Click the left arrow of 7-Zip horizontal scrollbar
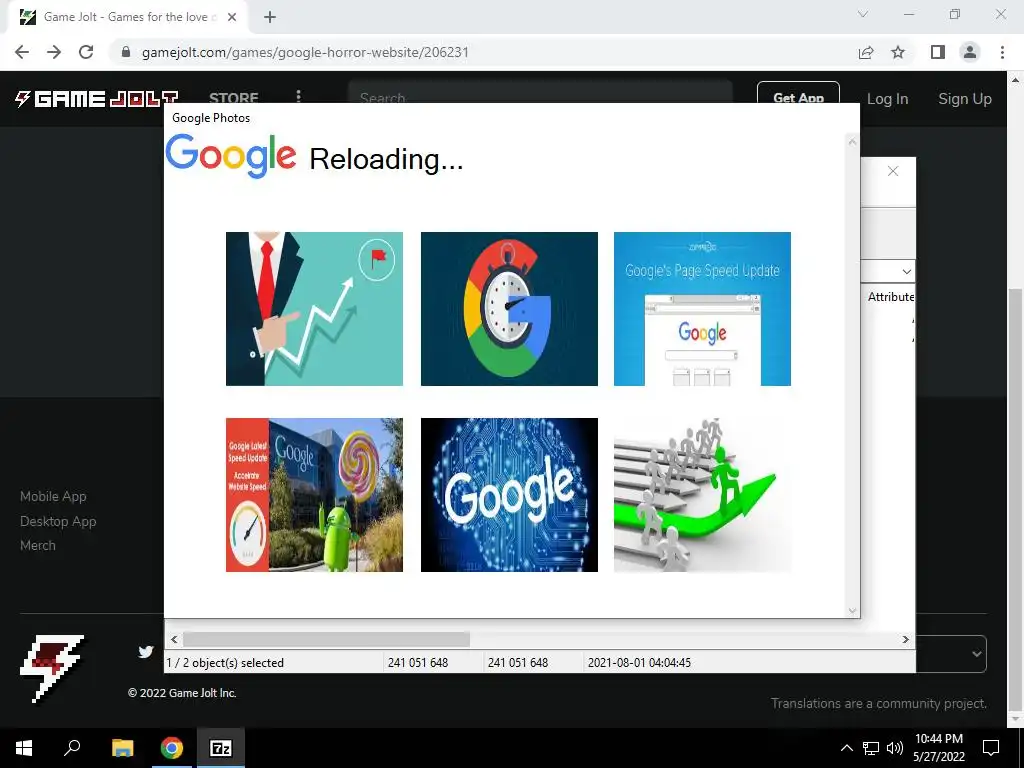The height and width of the screenshot is (768, 1024). (x=174, y=639)
